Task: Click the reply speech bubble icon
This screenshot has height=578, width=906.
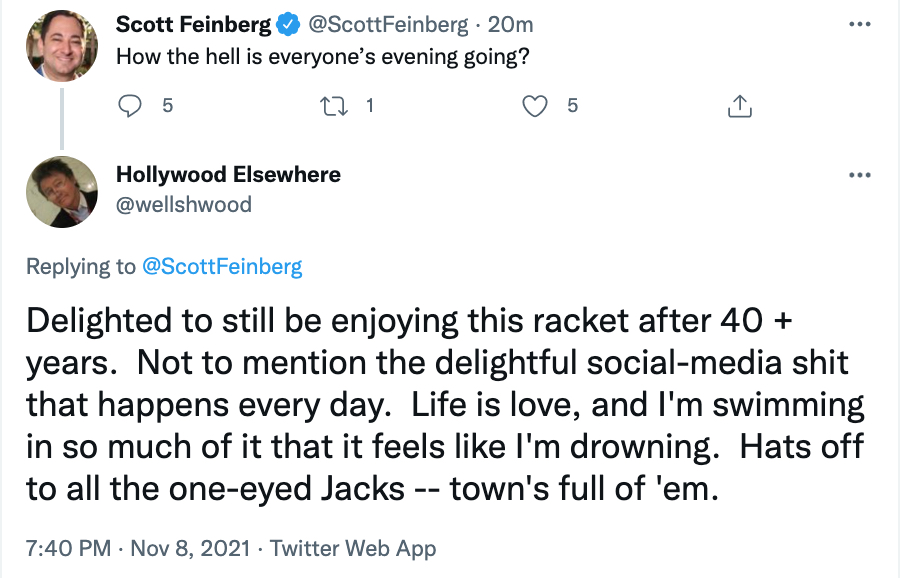Action: click(x=131, y=105)
